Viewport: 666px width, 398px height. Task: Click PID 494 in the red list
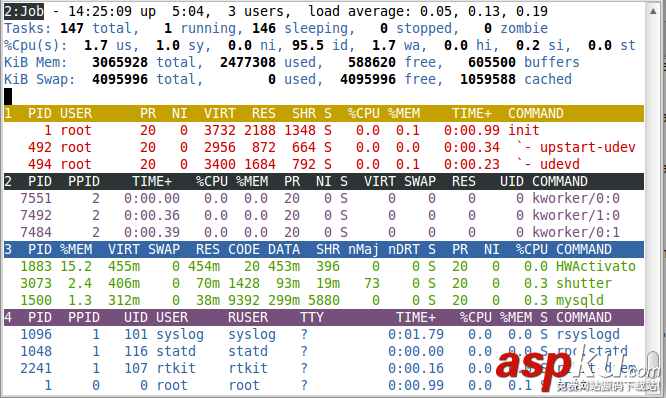tap(40, 164)
